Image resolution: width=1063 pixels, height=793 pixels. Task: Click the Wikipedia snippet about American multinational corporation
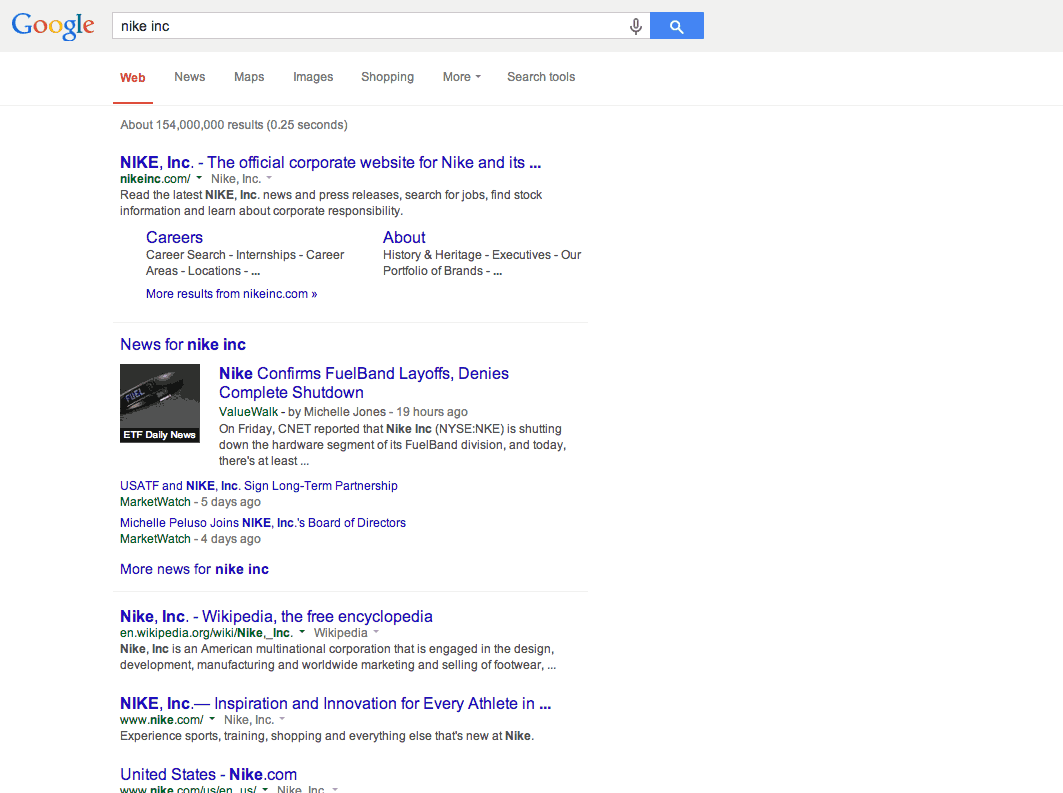[x=338, y=657]
